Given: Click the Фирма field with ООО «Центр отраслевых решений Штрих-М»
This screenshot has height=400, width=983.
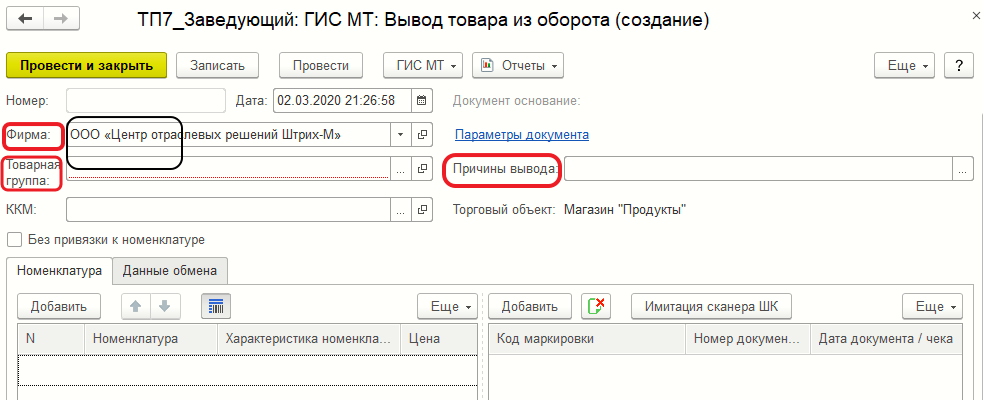Looking at the screenshot, I should click(228, 134).
